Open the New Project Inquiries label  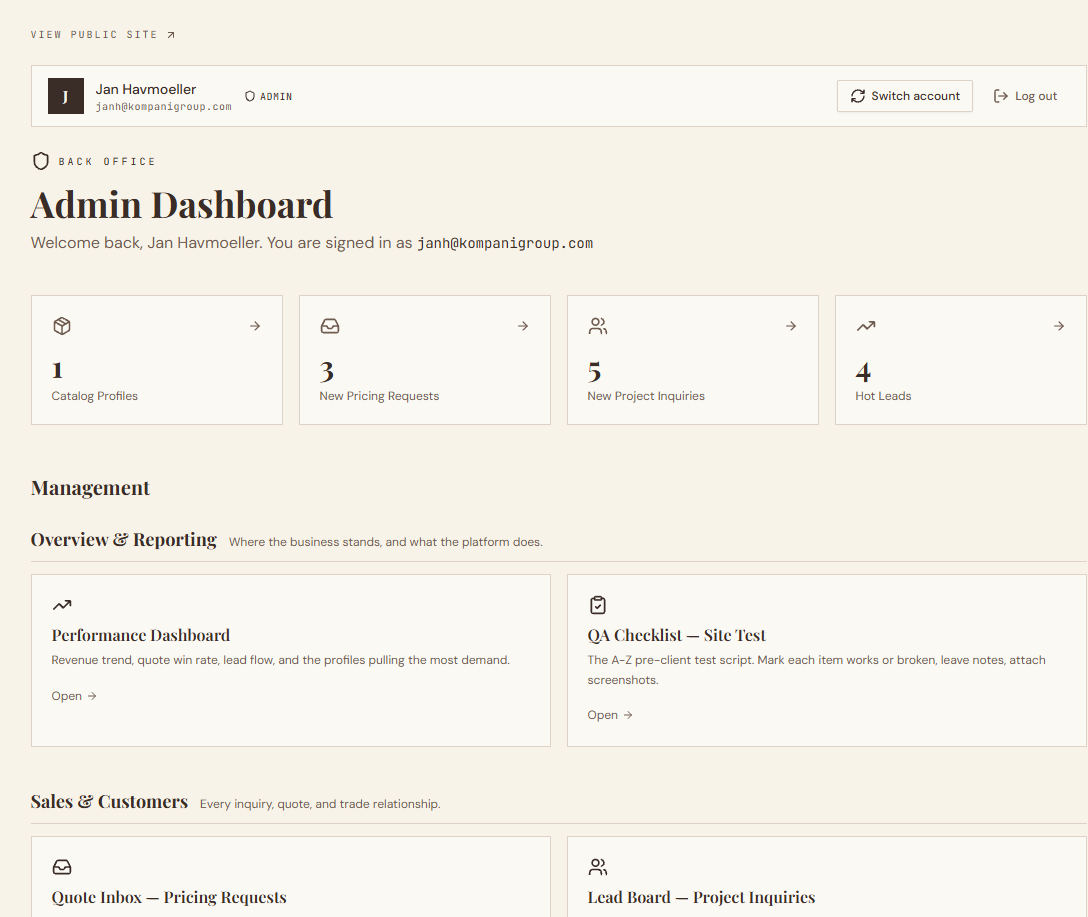[x=646, y=396]
